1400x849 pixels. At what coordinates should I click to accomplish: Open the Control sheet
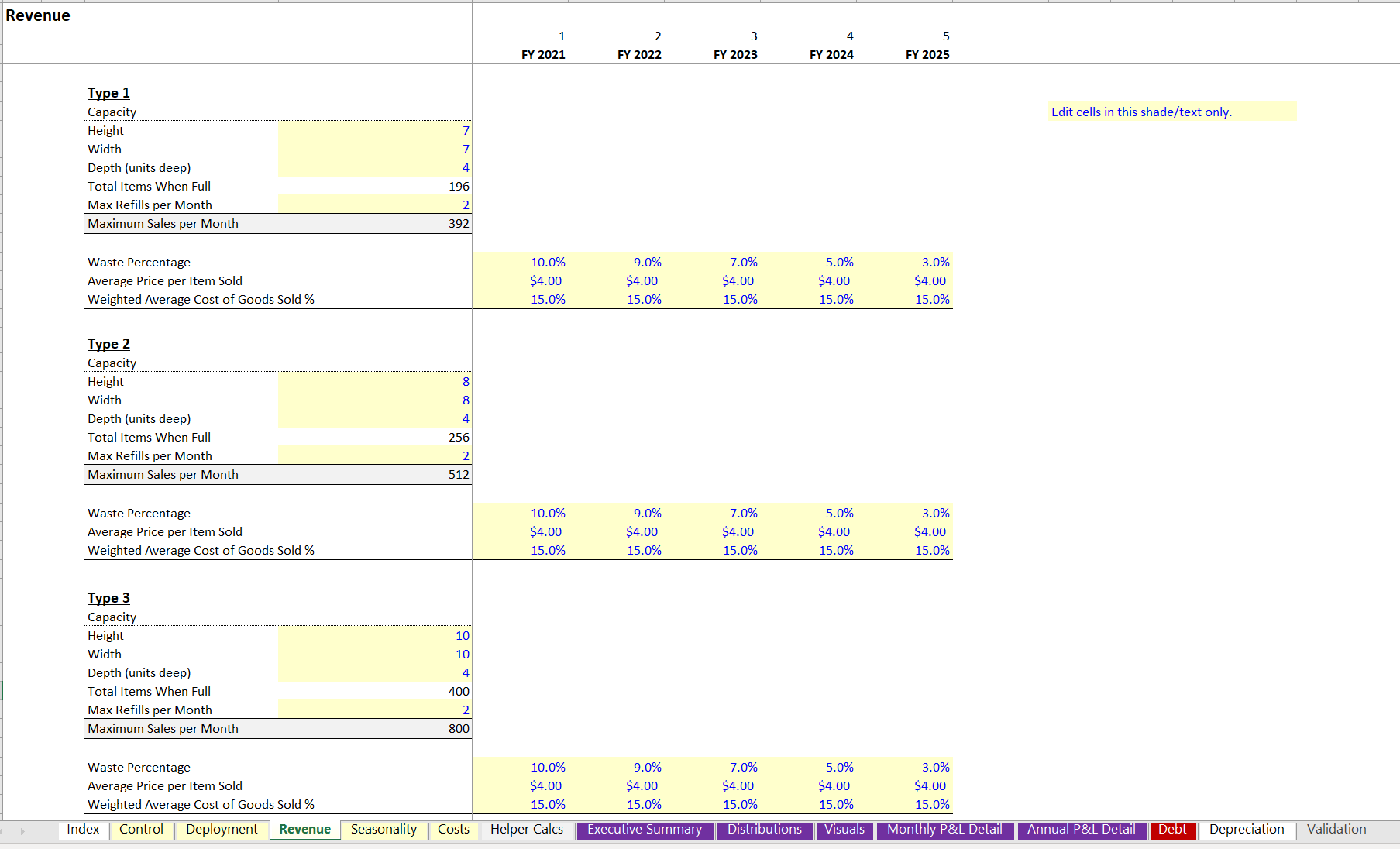[x=141, y=830]
